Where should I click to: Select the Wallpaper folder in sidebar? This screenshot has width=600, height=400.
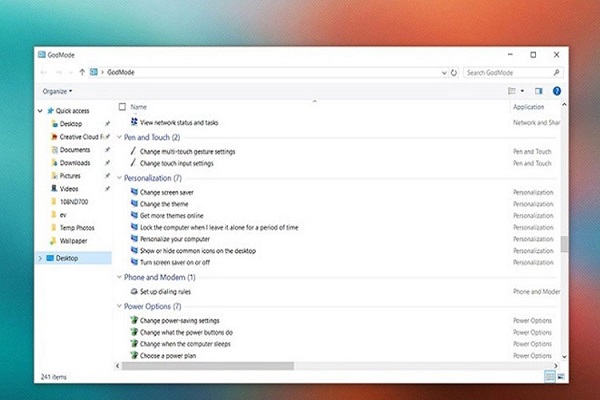[x=76, y=240]
